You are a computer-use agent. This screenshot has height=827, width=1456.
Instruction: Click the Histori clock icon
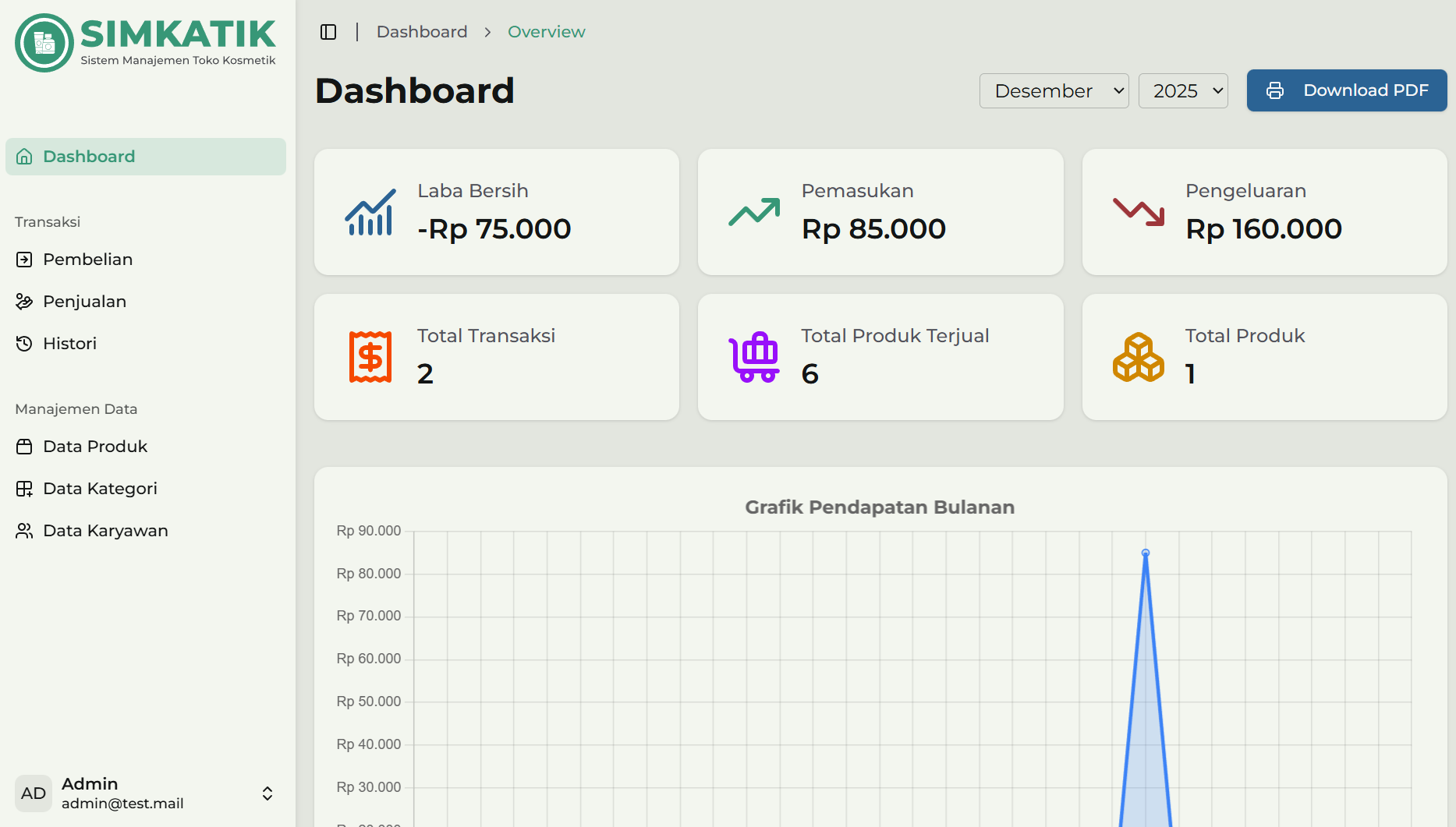(x=24, y=344)
